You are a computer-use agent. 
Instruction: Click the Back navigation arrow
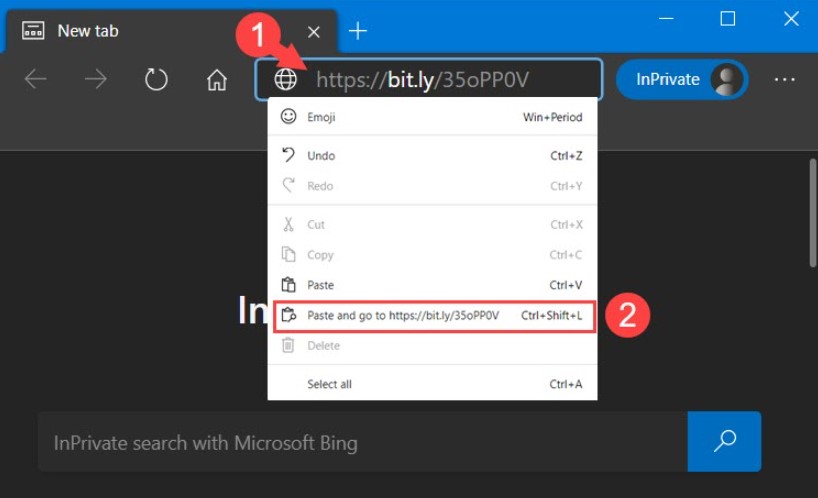(x=36, y=80)
